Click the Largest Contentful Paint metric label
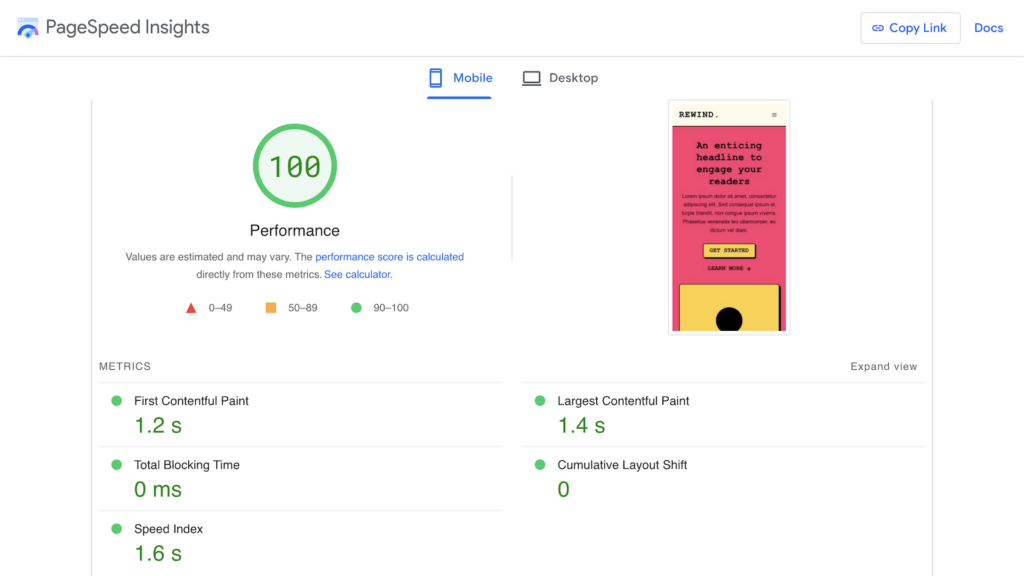 point(623,401)
